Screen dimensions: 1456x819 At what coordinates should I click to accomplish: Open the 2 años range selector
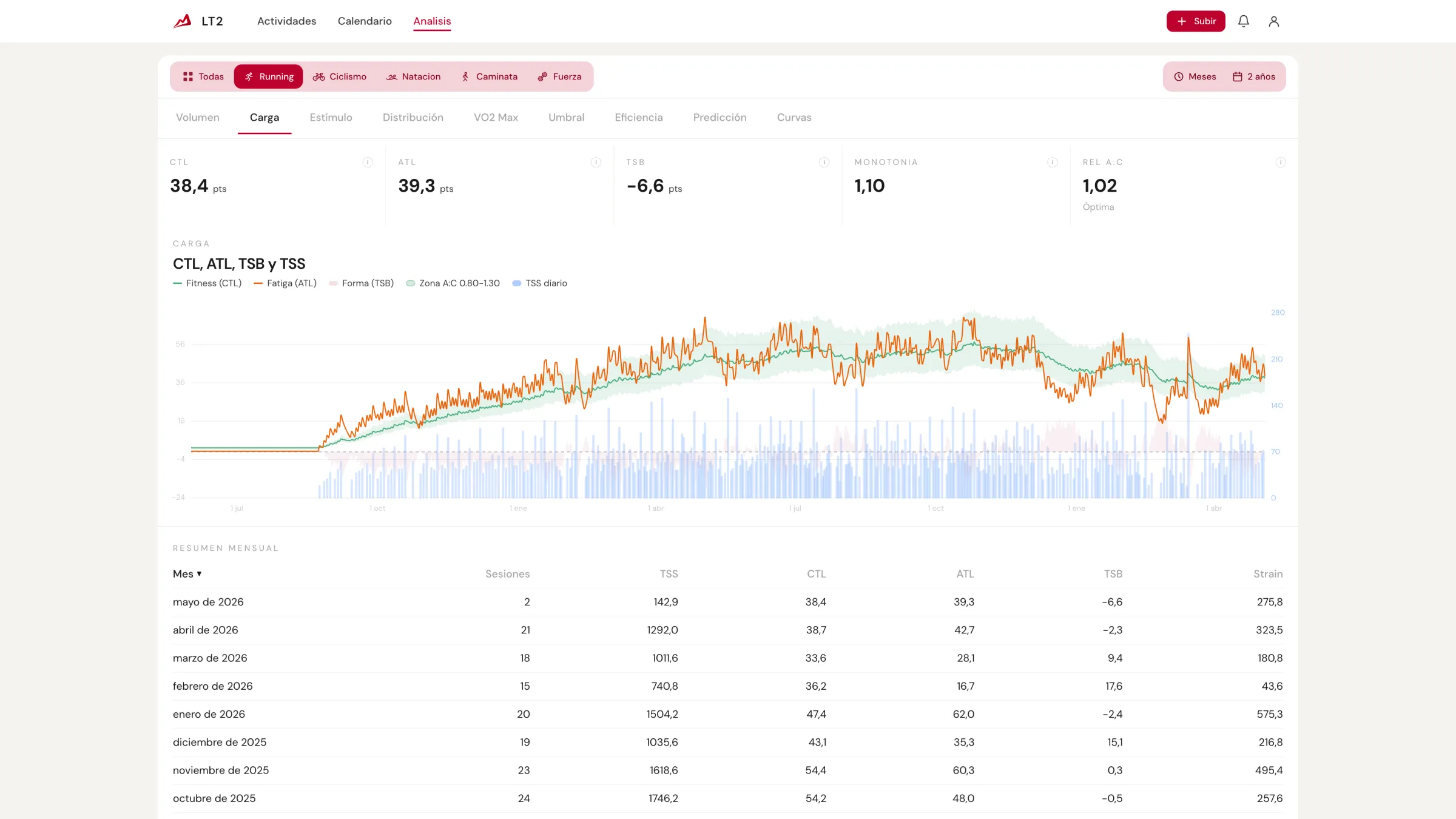[x=1254, y=76]
